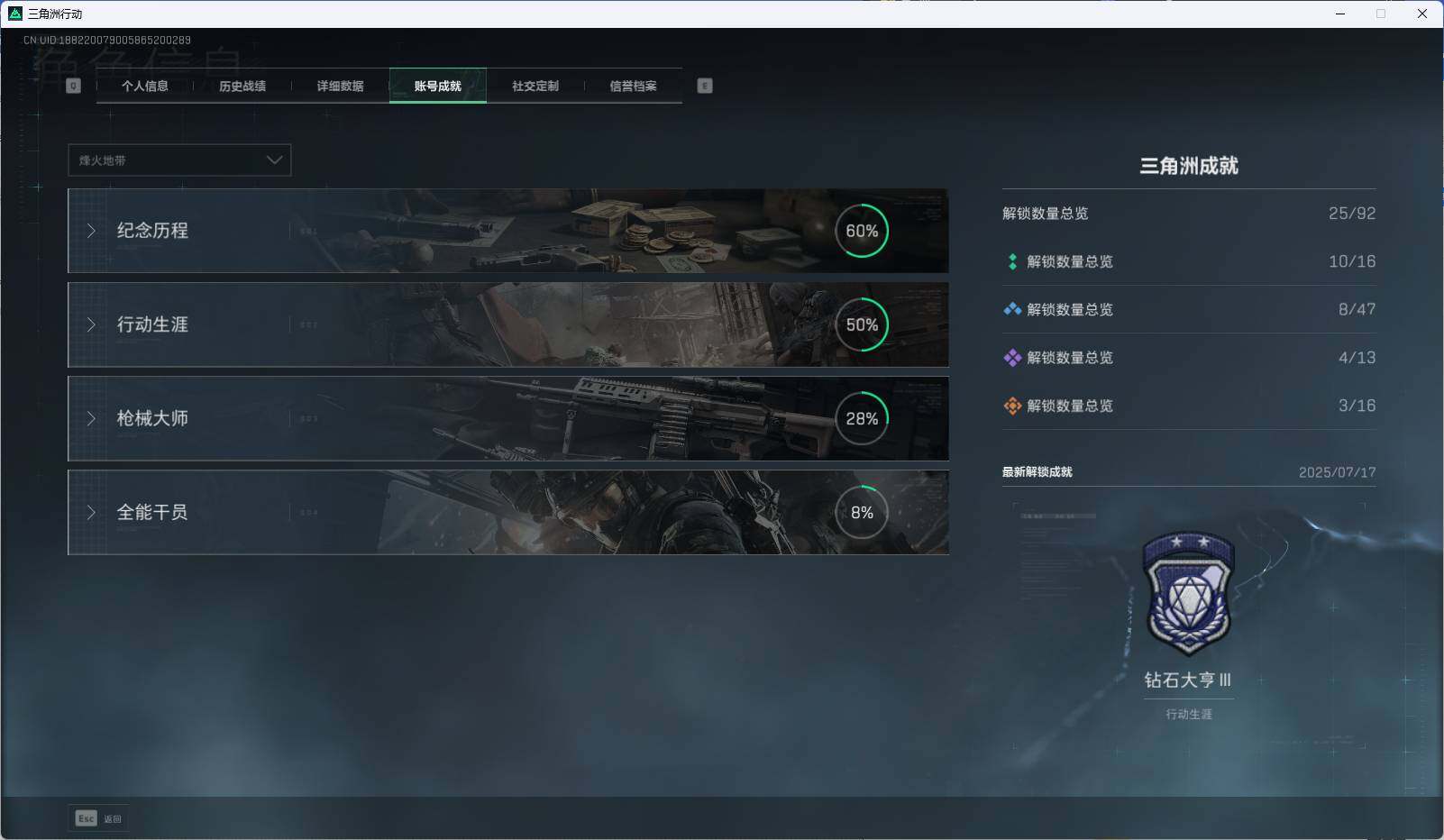The height and width of the screenshot is (840, 1444).
Task: Click the orange tier icon beside 3/16
Action: click(1012, 406)
